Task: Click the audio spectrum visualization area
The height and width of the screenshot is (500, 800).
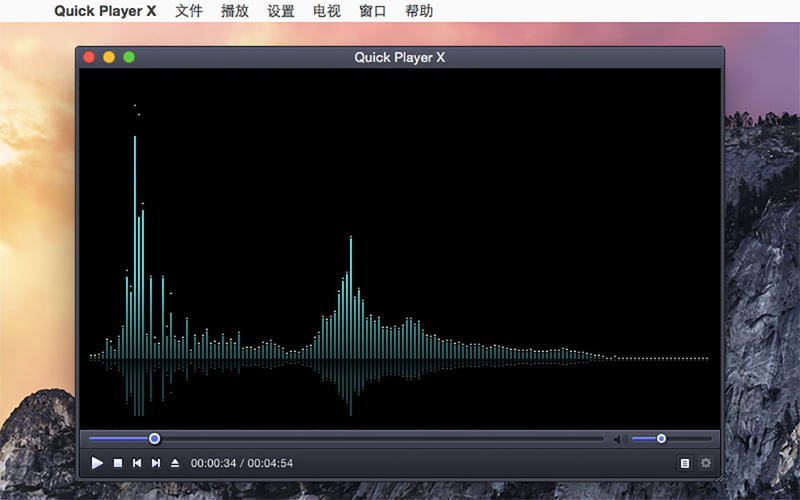Action: (400, 250)
